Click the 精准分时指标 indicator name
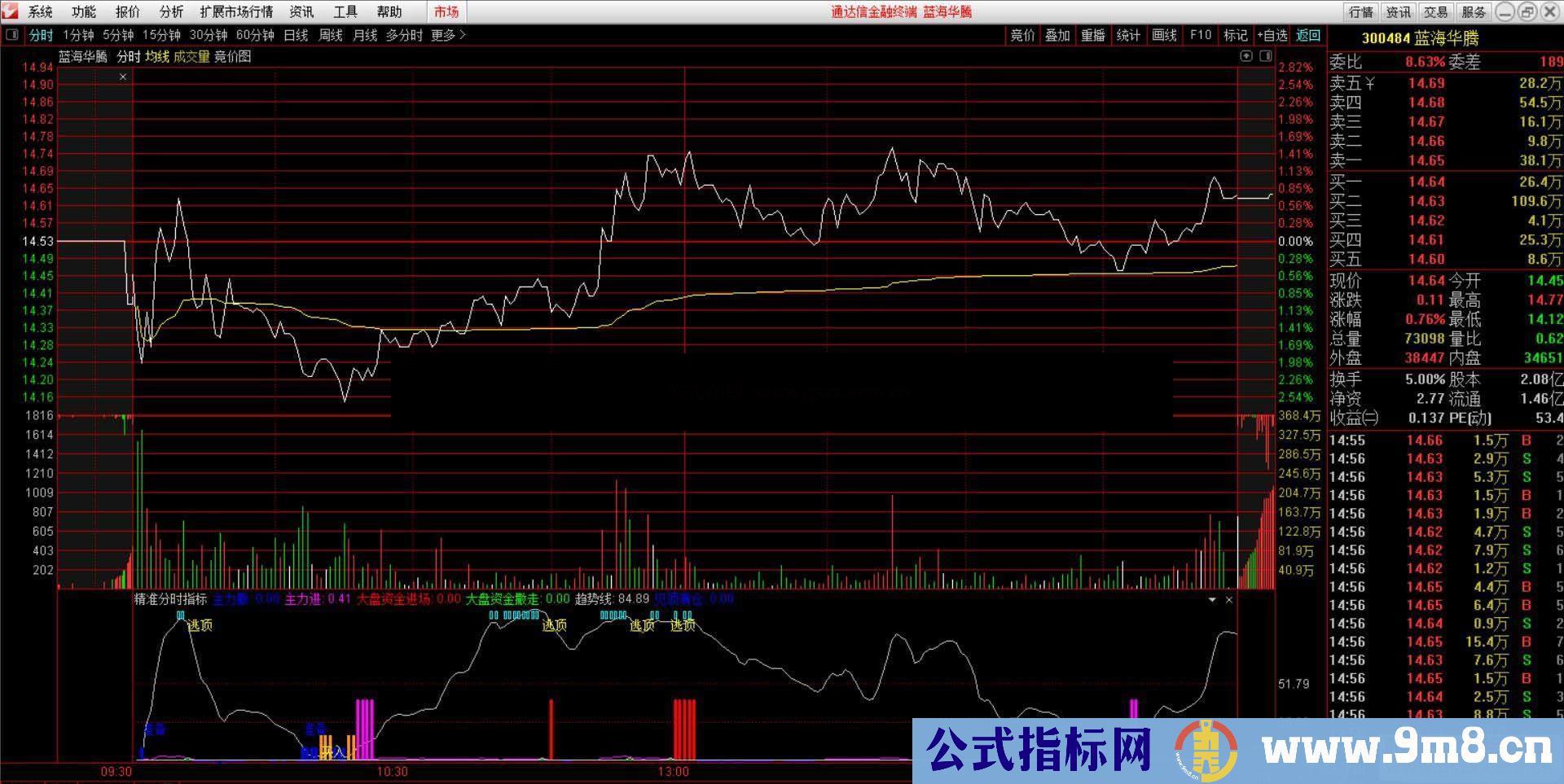1564x784 pixels. [x=171, y=599]
